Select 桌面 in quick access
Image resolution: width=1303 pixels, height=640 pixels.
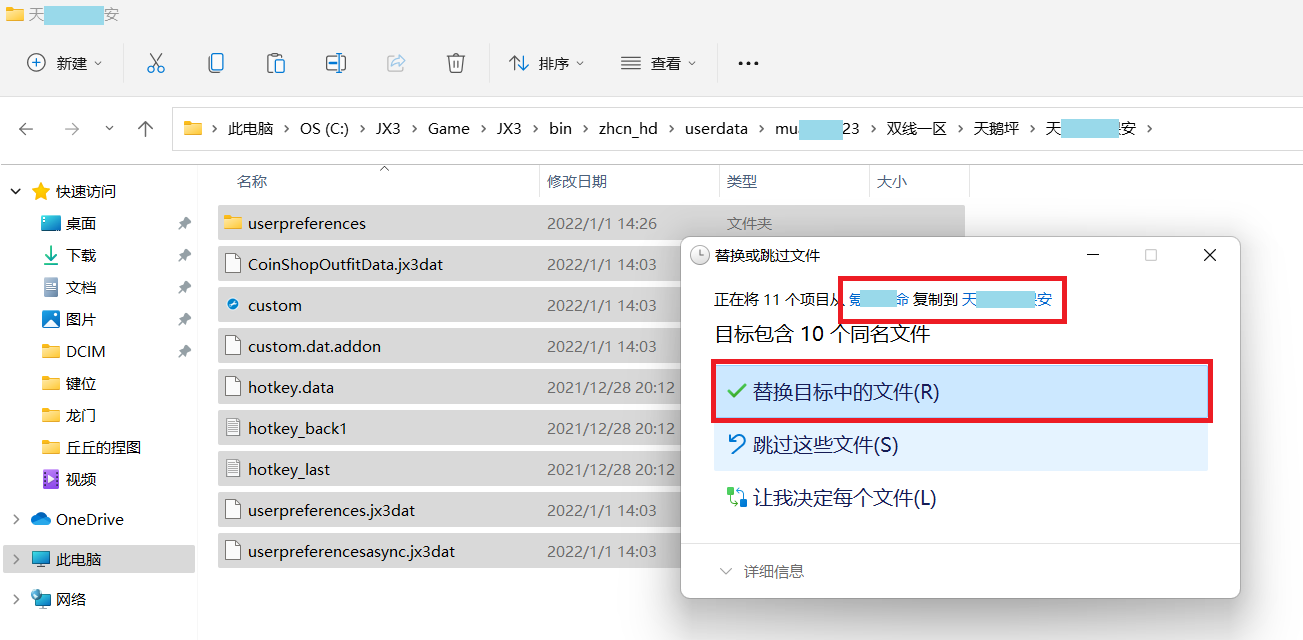(x=81, y=223)
